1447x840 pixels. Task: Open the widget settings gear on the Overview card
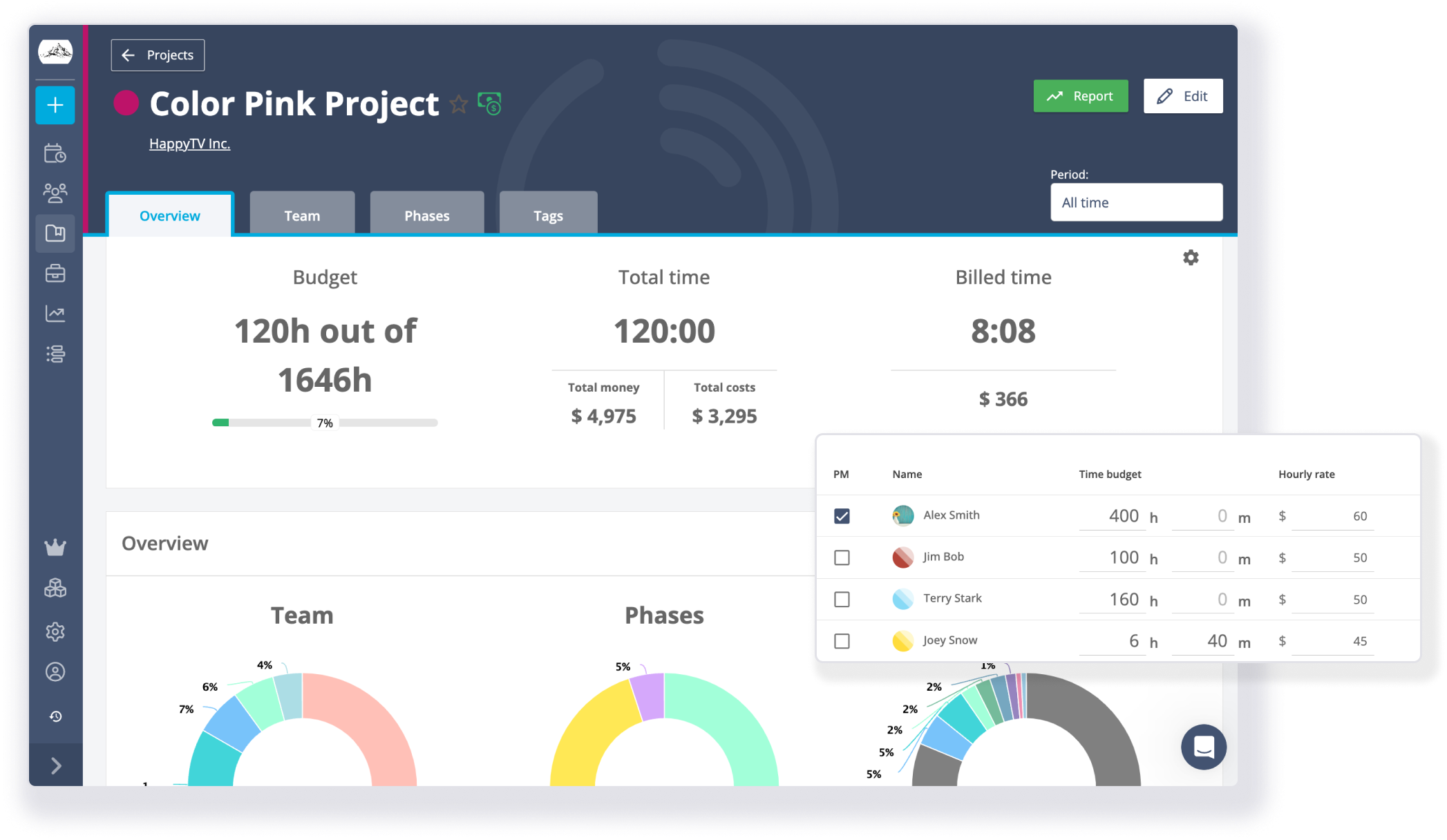[x=1191, y=257]
